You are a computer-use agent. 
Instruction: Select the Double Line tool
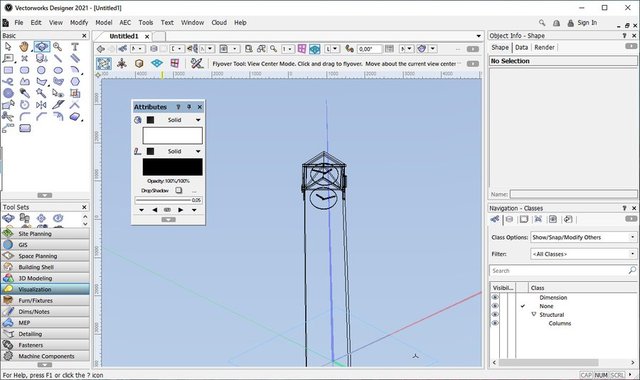tap(75, 58)
